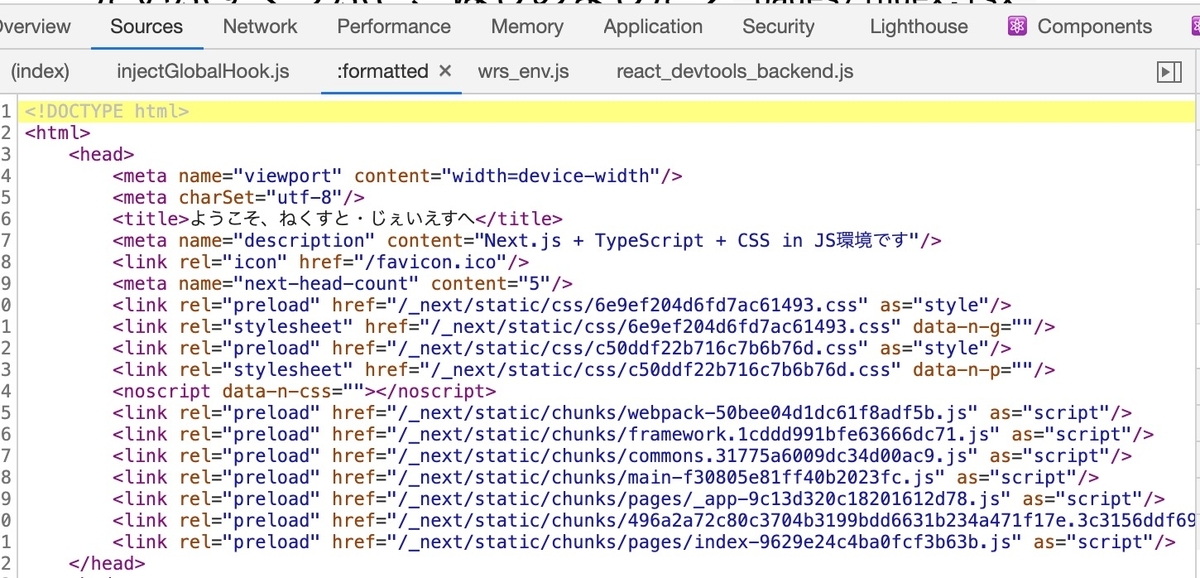1200x578 pixels.
Task: Click the gutter number of the description line
Action: [7, 240]
